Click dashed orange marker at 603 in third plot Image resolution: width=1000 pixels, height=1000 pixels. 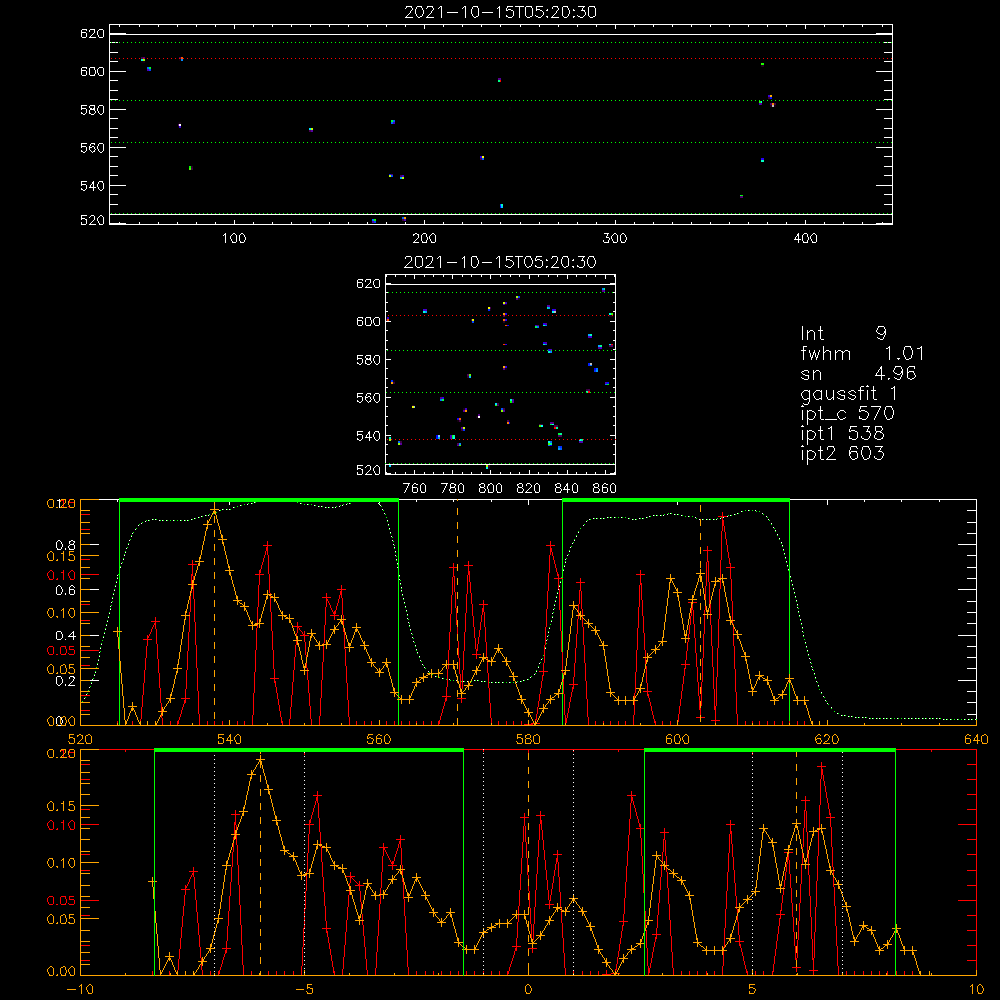(700, 612)
